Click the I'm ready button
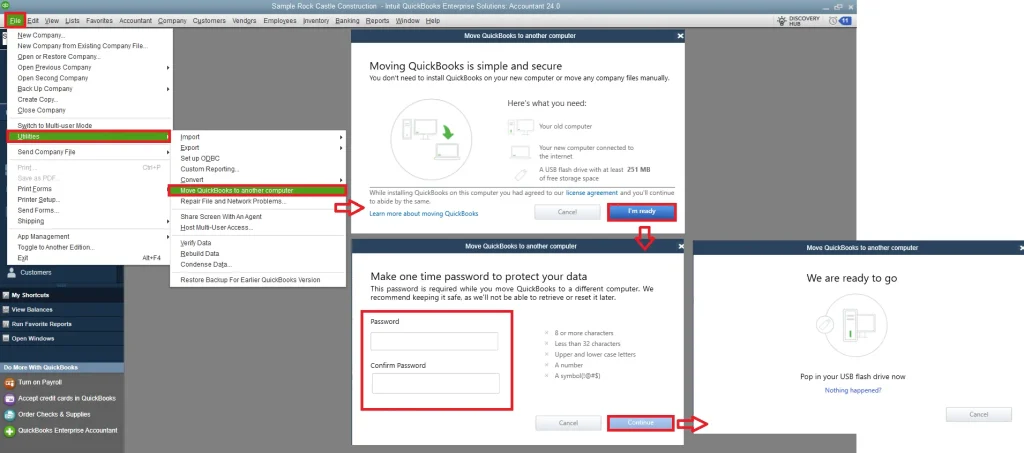The height and width of the screenshot is (453, 1024). click(x=641, y=211)
